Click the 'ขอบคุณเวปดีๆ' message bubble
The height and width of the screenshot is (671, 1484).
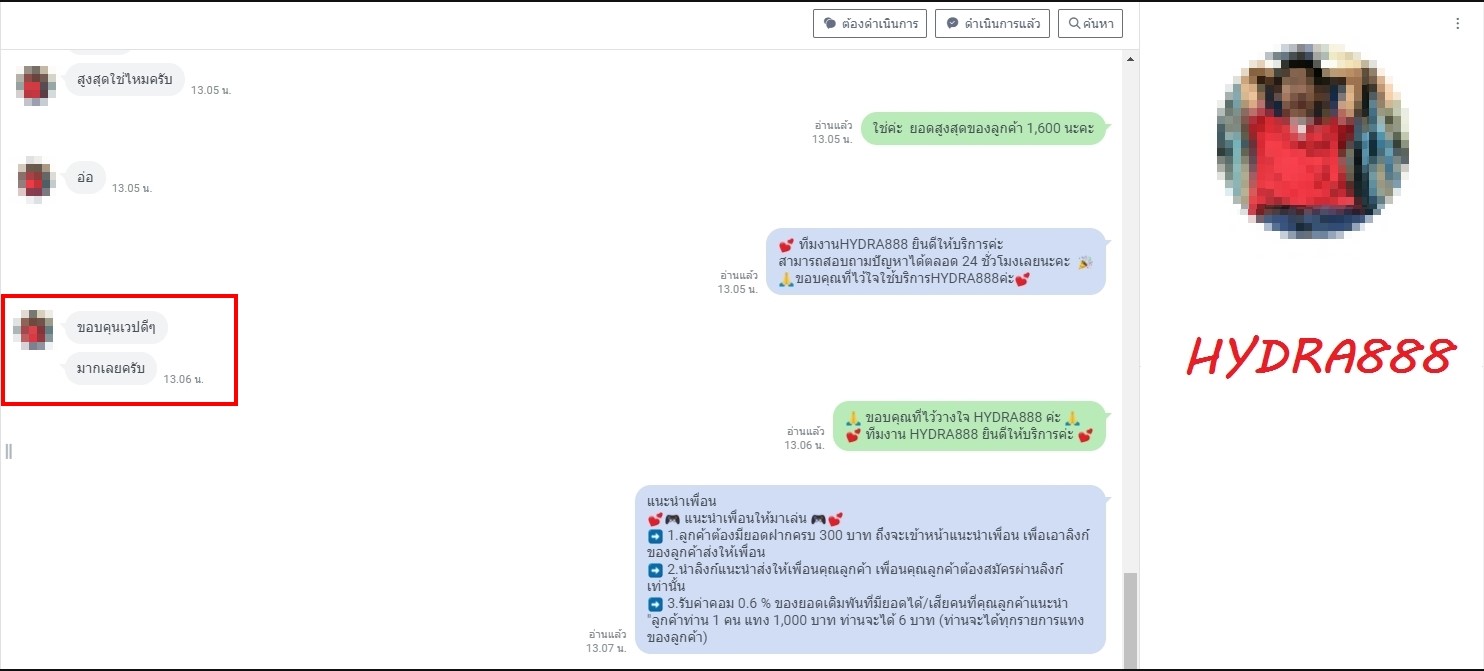click(116, 328)
